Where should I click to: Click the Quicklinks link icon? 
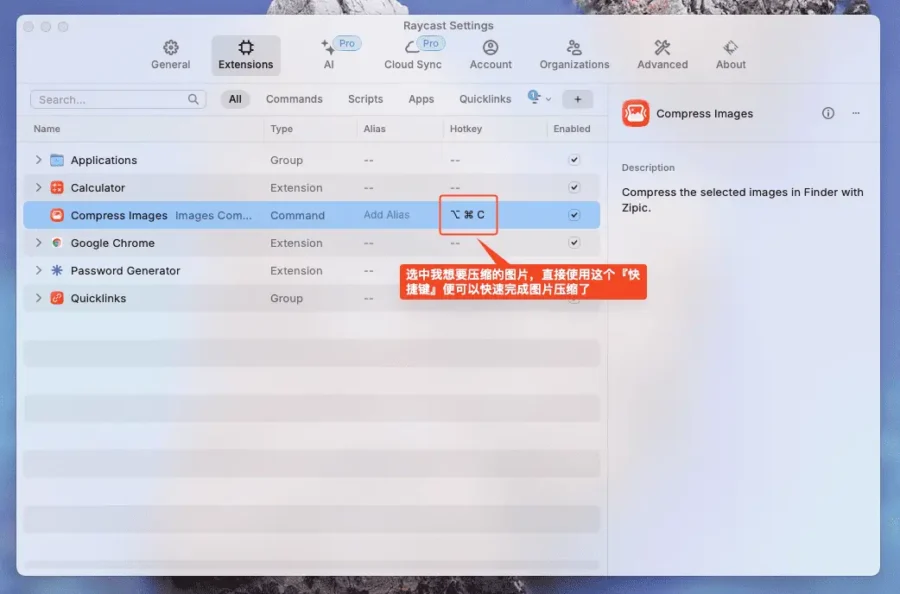(57, 297)
